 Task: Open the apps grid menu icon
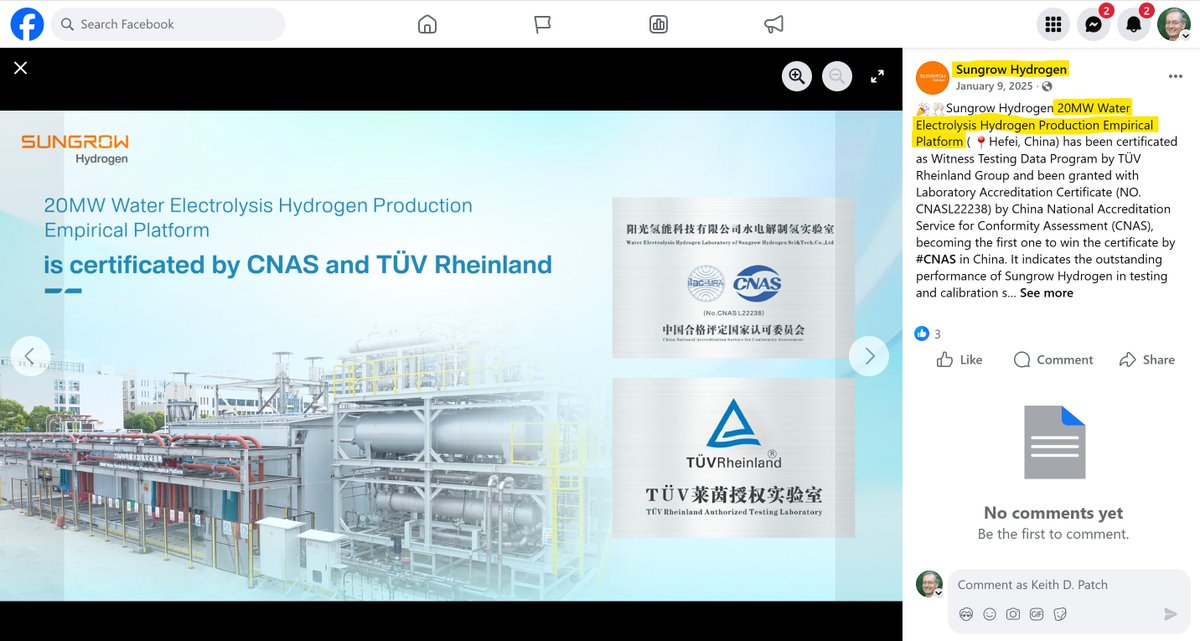click(x=1052, y=25)
